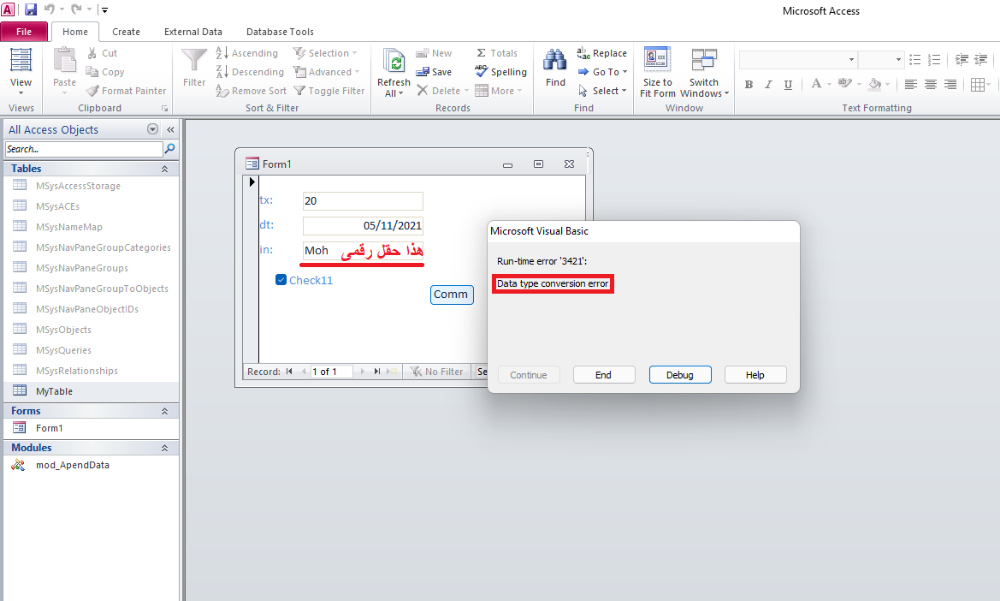Click the dt date field

point(363,225)
